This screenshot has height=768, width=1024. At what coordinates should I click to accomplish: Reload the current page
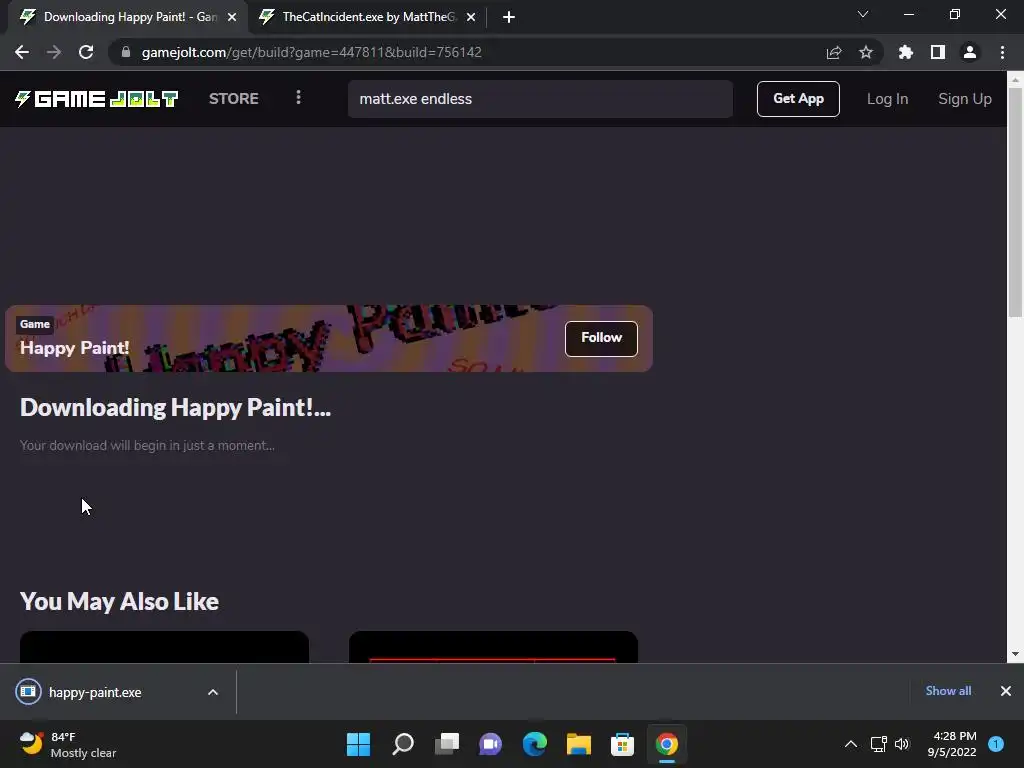pyautogui.click(x=86, y=52)
